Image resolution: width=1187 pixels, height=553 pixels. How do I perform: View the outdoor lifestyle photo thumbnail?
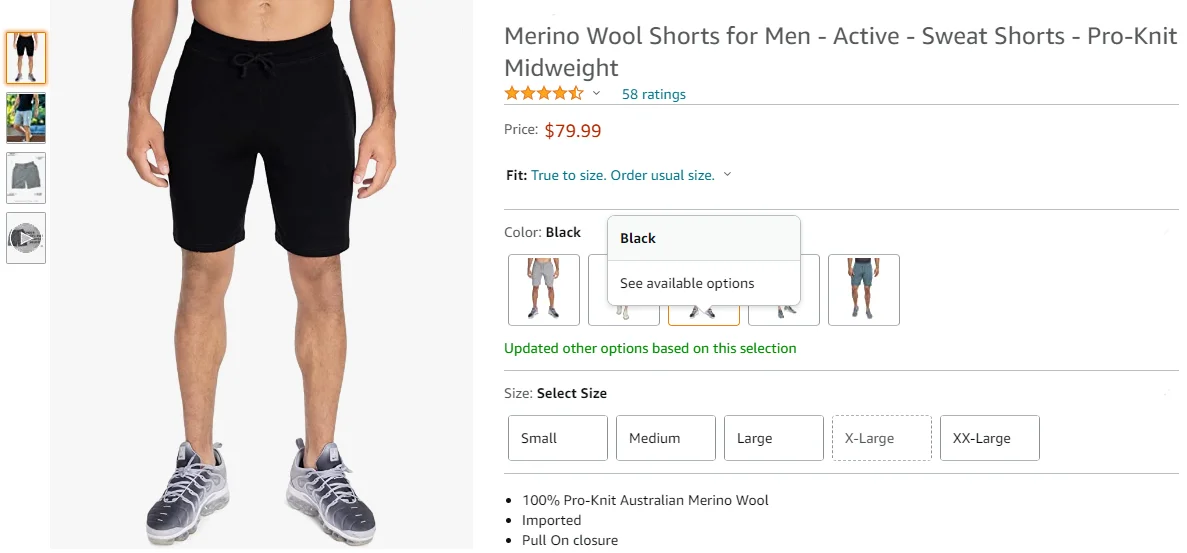26,118
